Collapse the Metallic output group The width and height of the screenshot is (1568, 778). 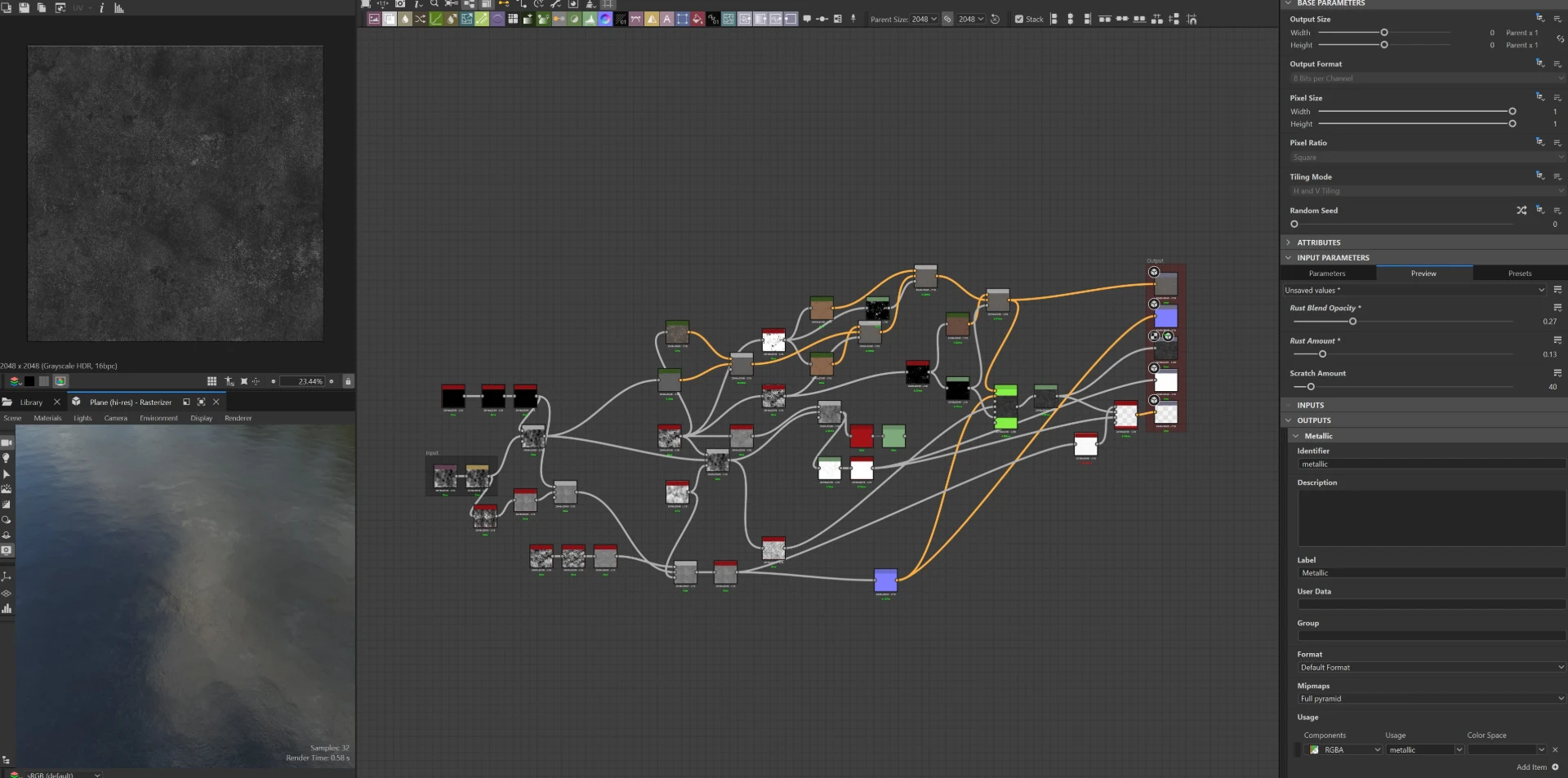[x=1295, y=436]
